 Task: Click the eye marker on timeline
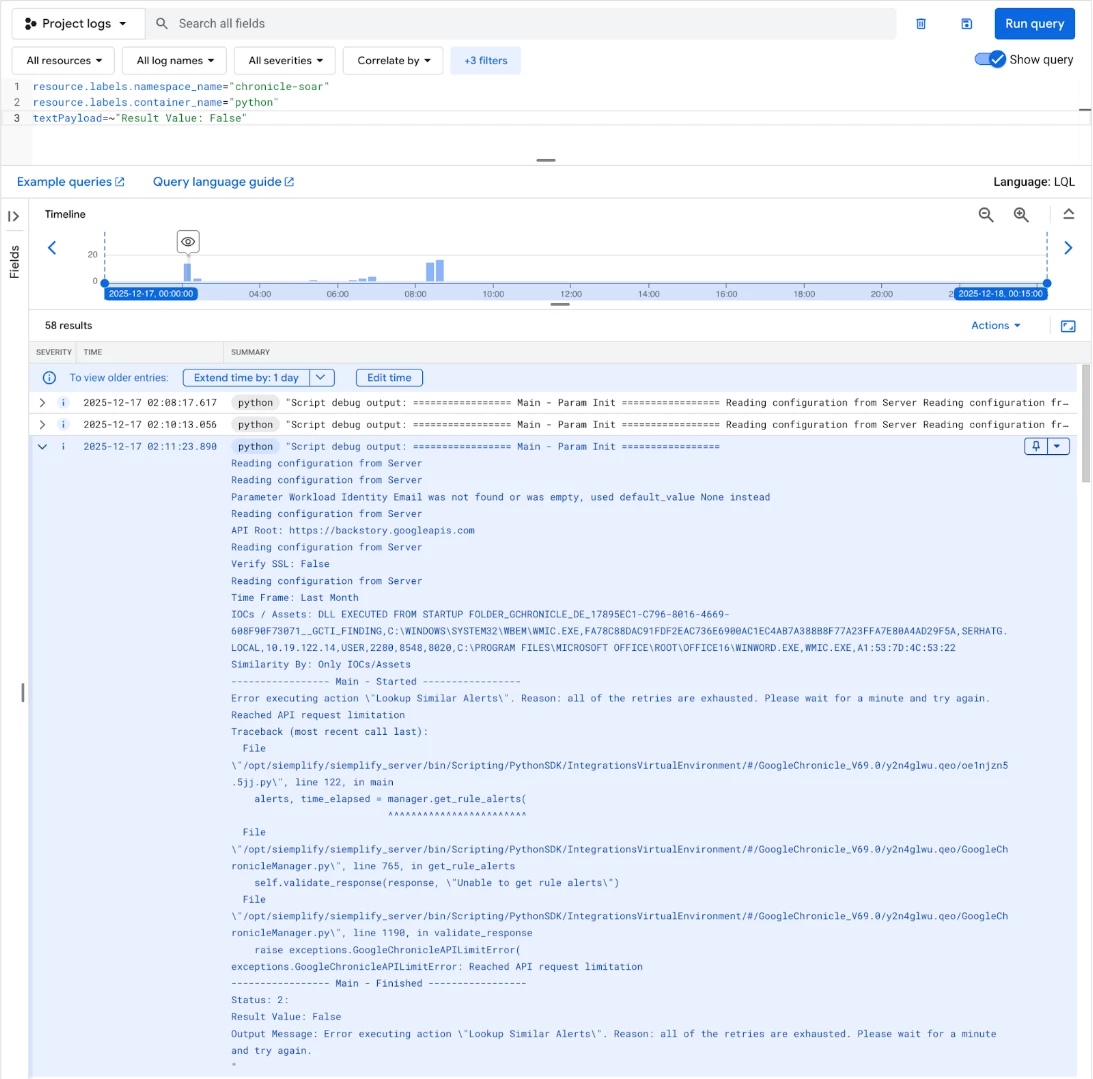(x=188, y=242)
